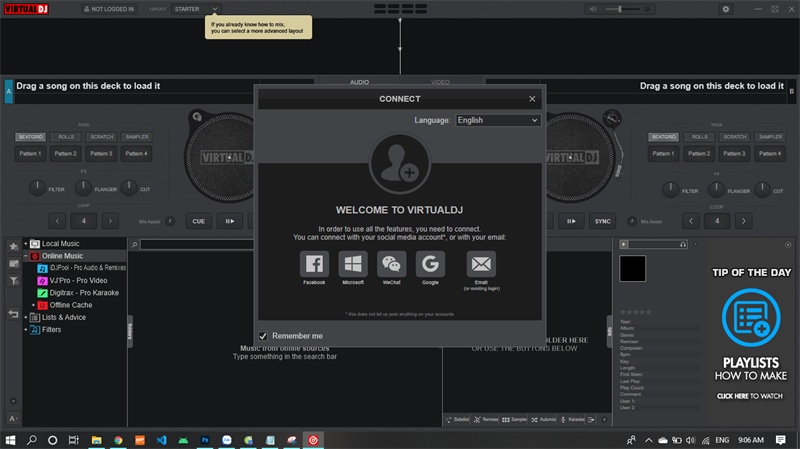This screenshot has width=800, height=449.
Task: Switch to the VIDEO tab
Action: 440,82
